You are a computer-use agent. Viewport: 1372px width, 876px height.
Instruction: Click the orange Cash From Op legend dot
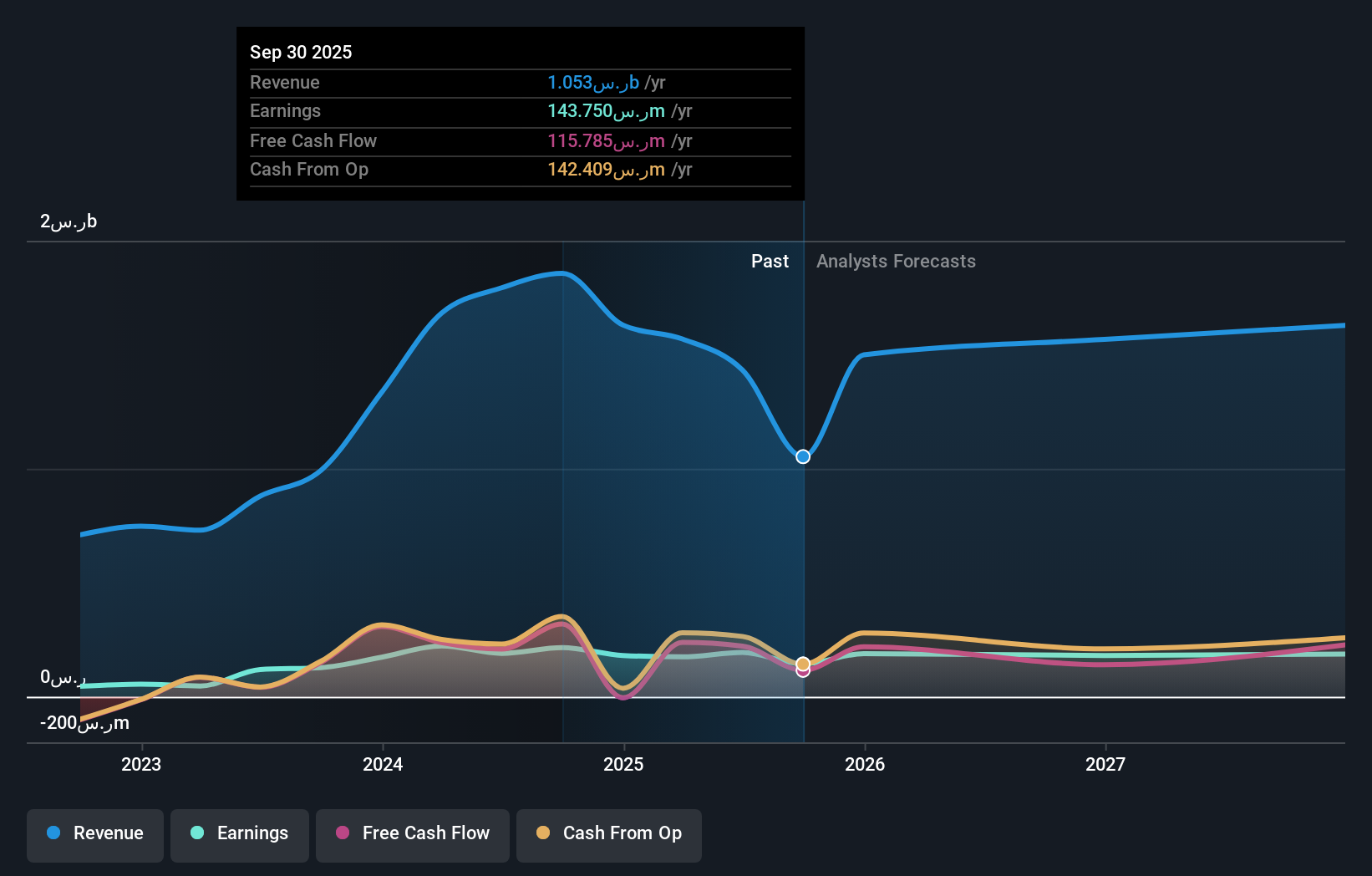543,833
